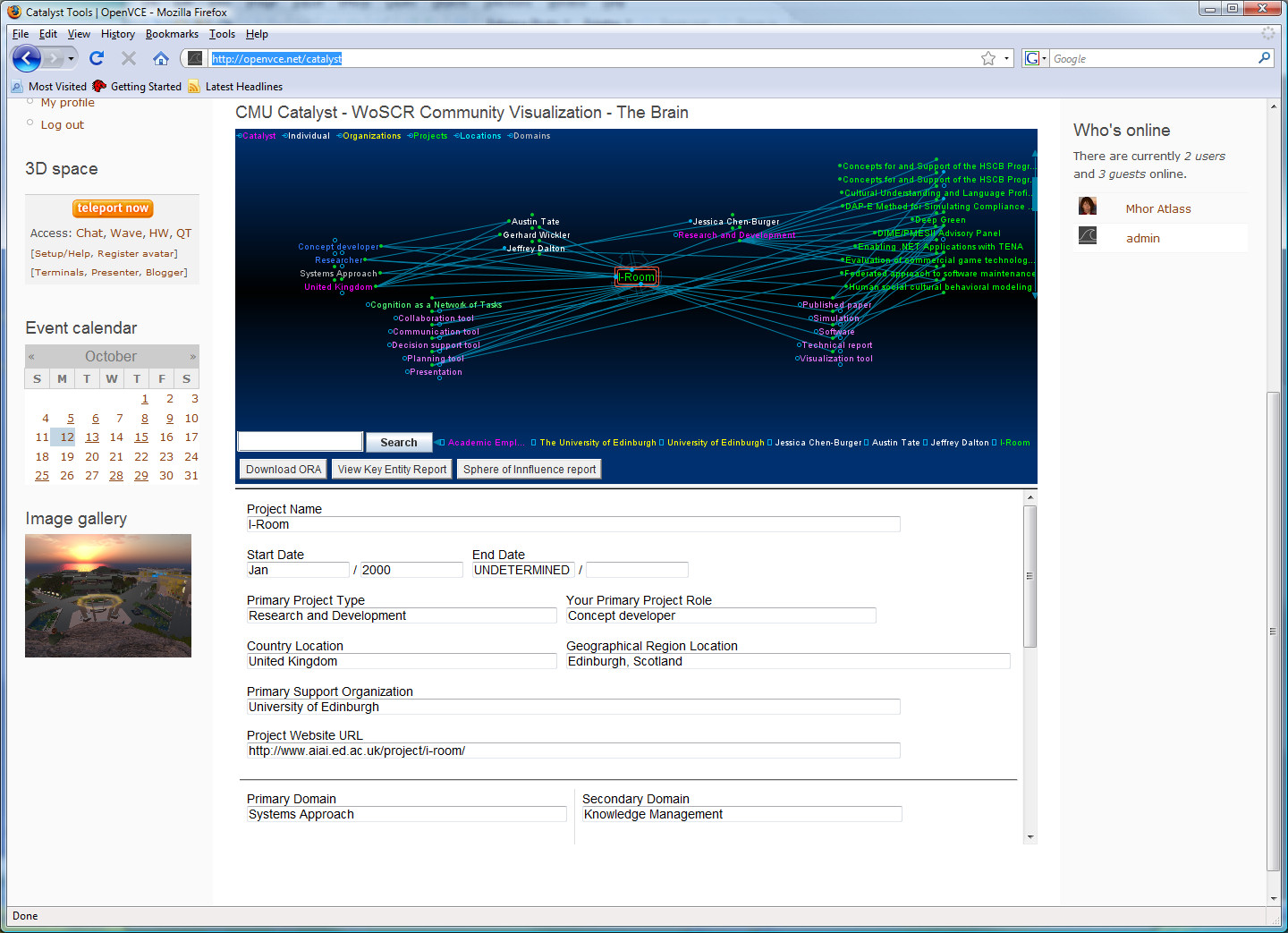Toggle the Locations legend filter
The width and height of the screenshot is (1288, 933).
pyautogui.click(x=478, y=136)
